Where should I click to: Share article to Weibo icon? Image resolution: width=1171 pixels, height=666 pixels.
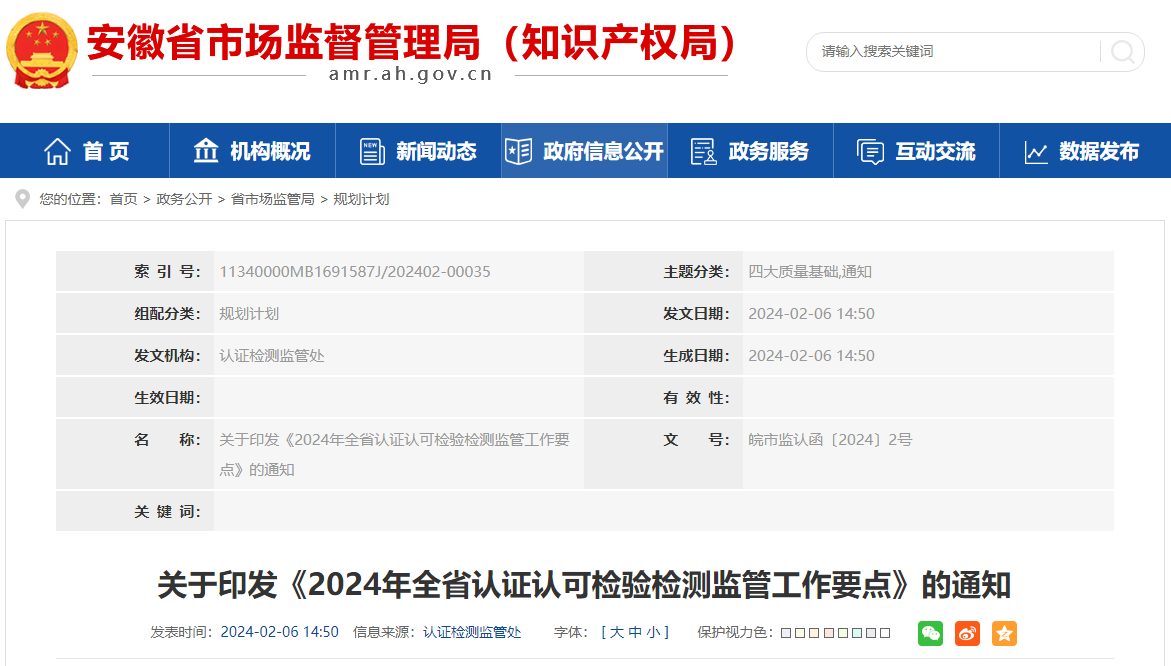pos(967,633)
